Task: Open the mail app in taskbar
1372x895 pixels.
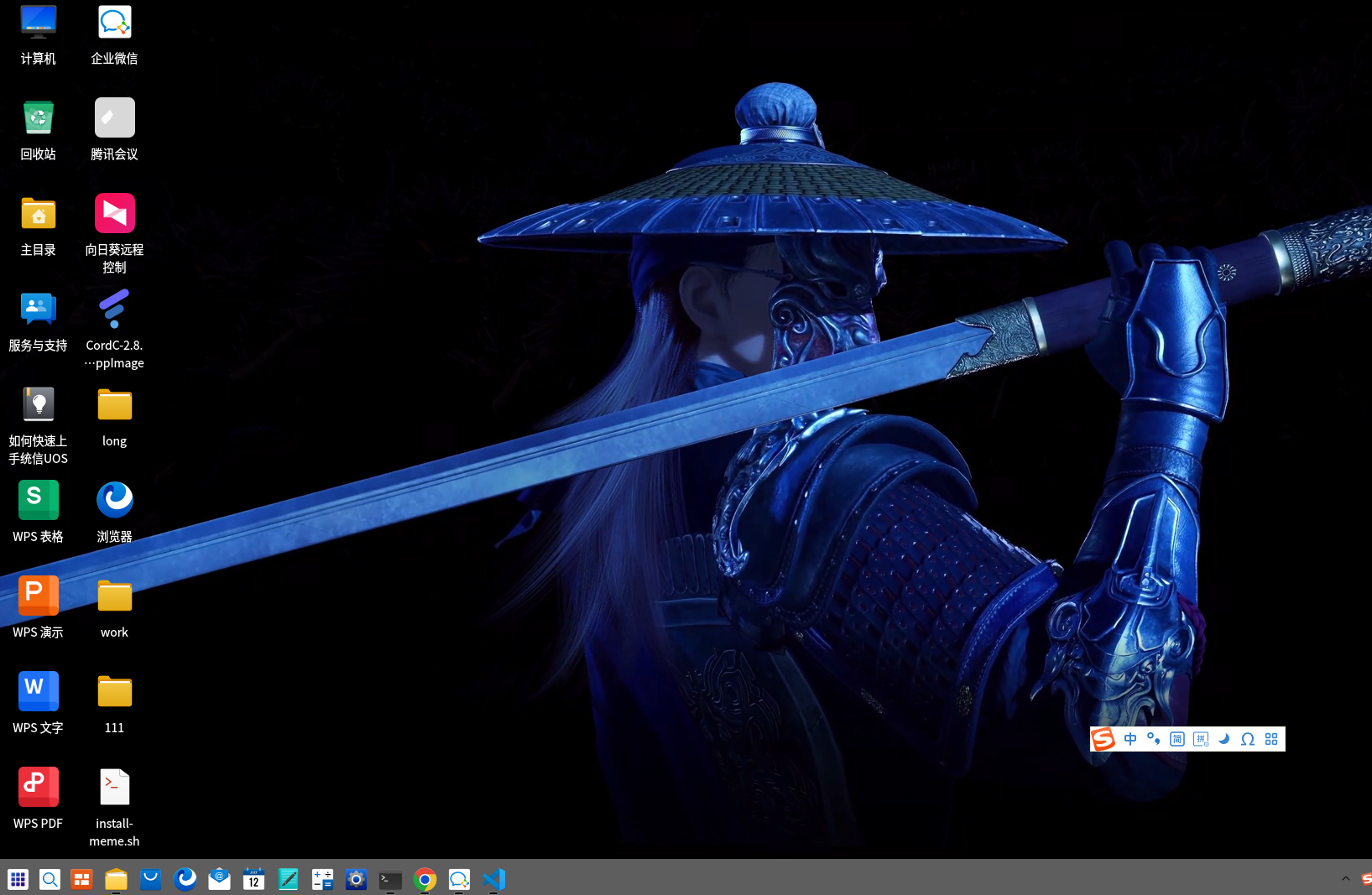Action: click(x=219, y=879)
